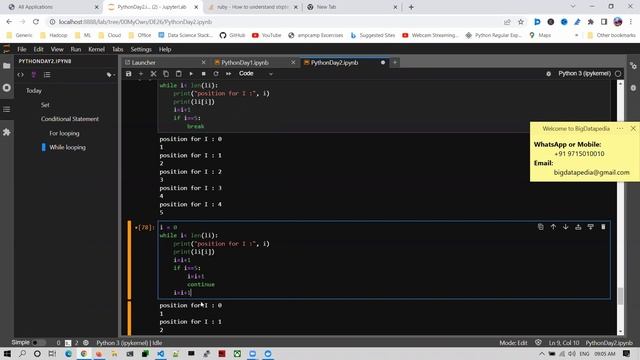Move the active cell down
This screenshot has width=640, height=360.
[x=566, y=227]
